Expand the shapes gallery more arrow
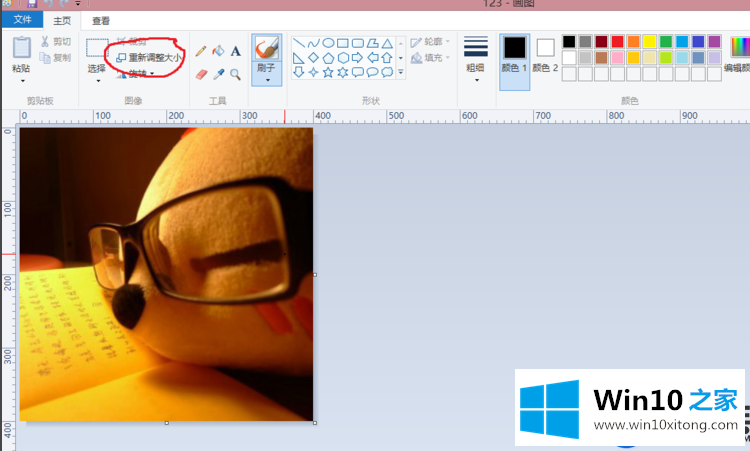The height and width of the screenshot is (451, 750). 401,72
